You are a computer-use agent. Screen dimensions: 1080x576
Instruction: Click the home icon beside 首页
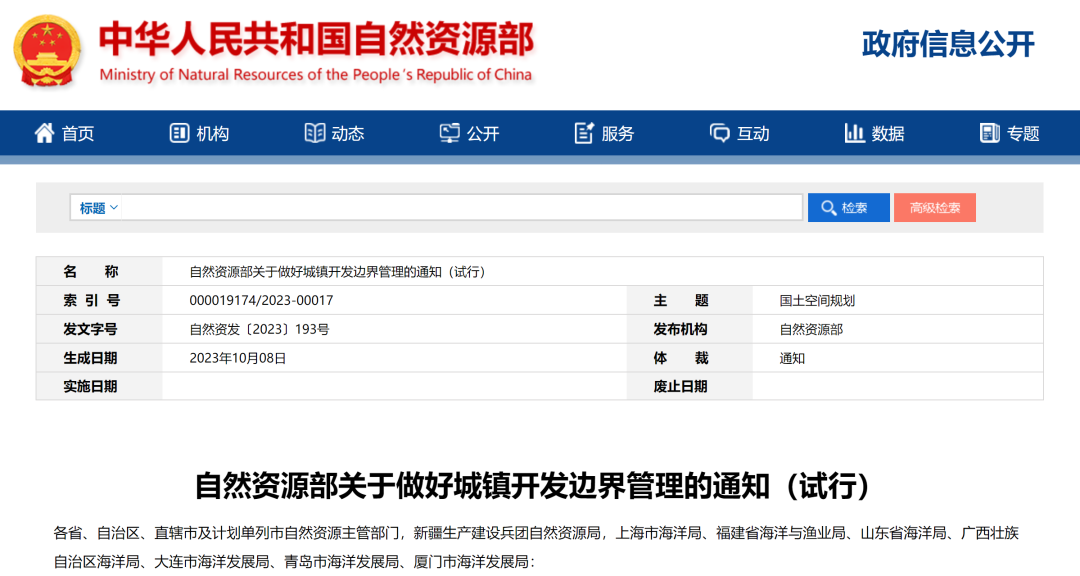44,132
